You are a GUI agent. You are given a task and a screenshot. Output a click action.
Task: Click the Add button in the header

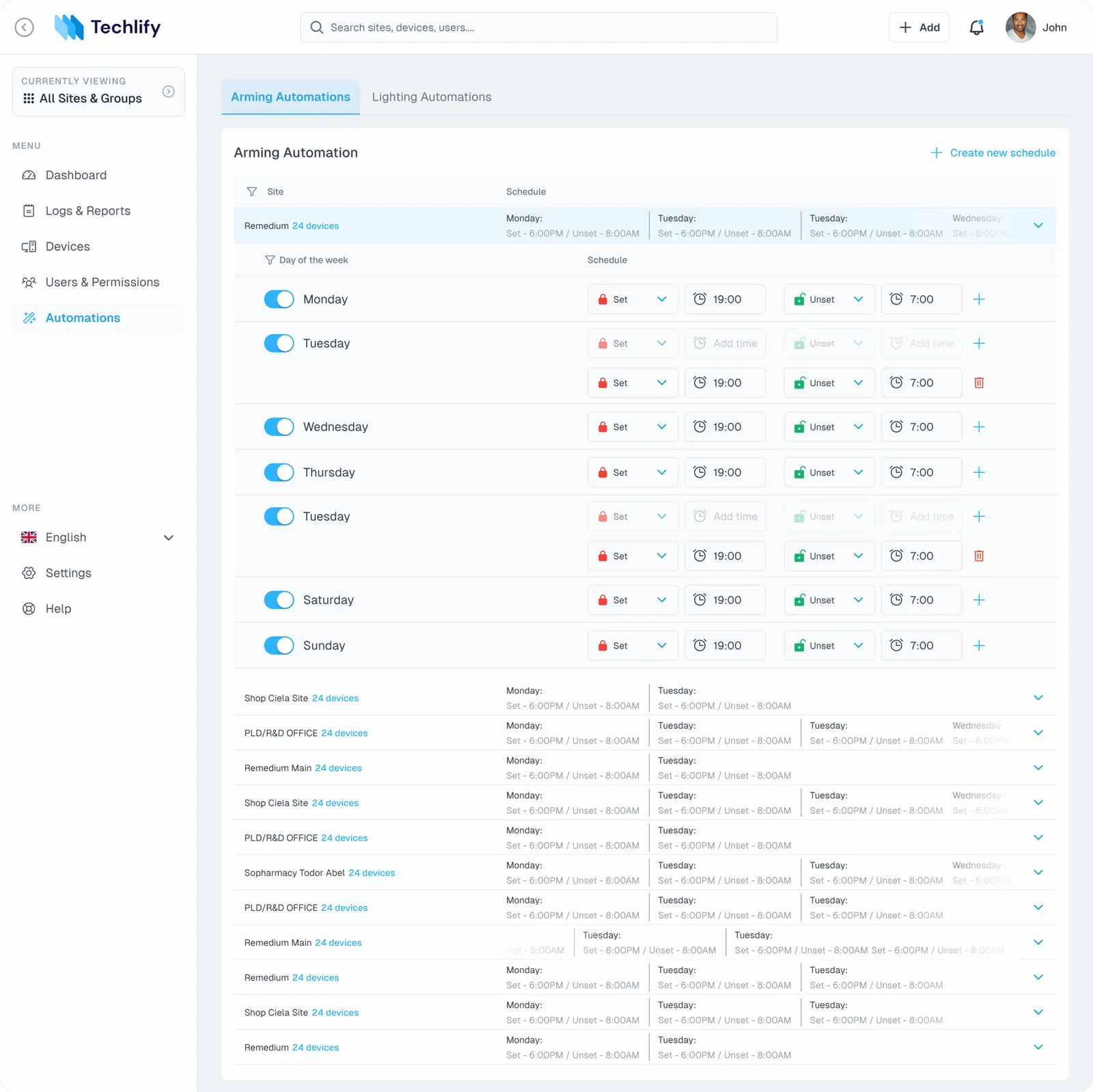[x=919, y=27]
